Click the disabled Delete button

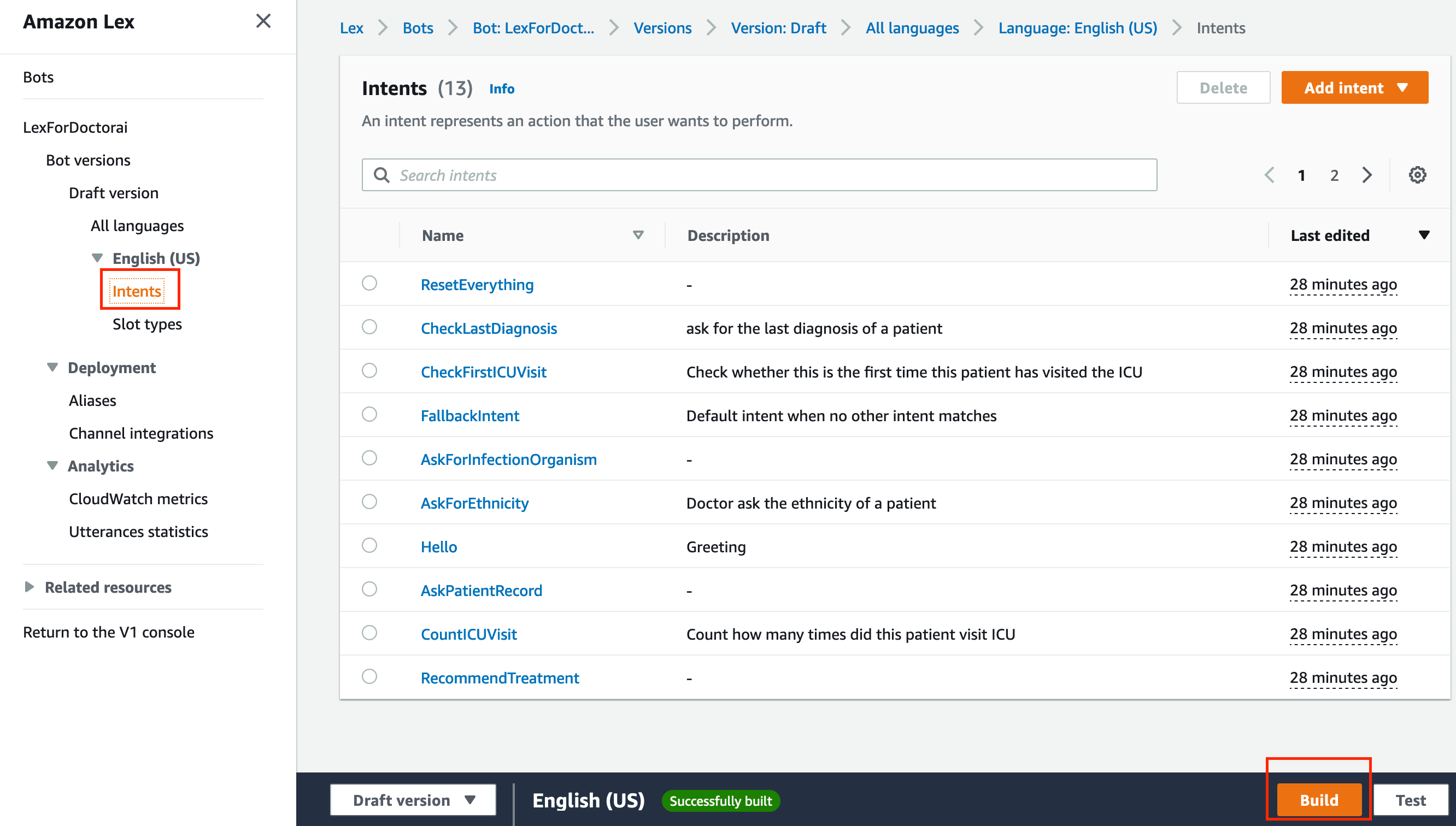[1223, 87]
